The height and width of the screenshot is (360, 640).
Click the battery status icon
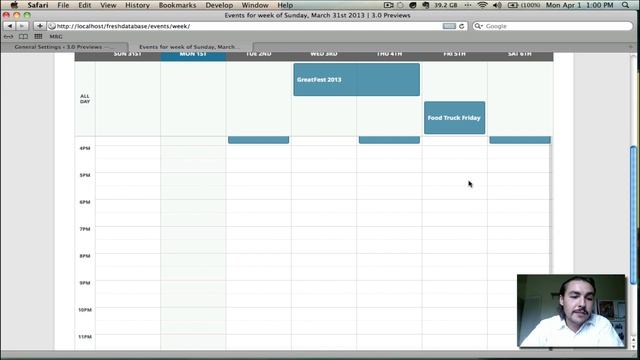click(513, 5)
